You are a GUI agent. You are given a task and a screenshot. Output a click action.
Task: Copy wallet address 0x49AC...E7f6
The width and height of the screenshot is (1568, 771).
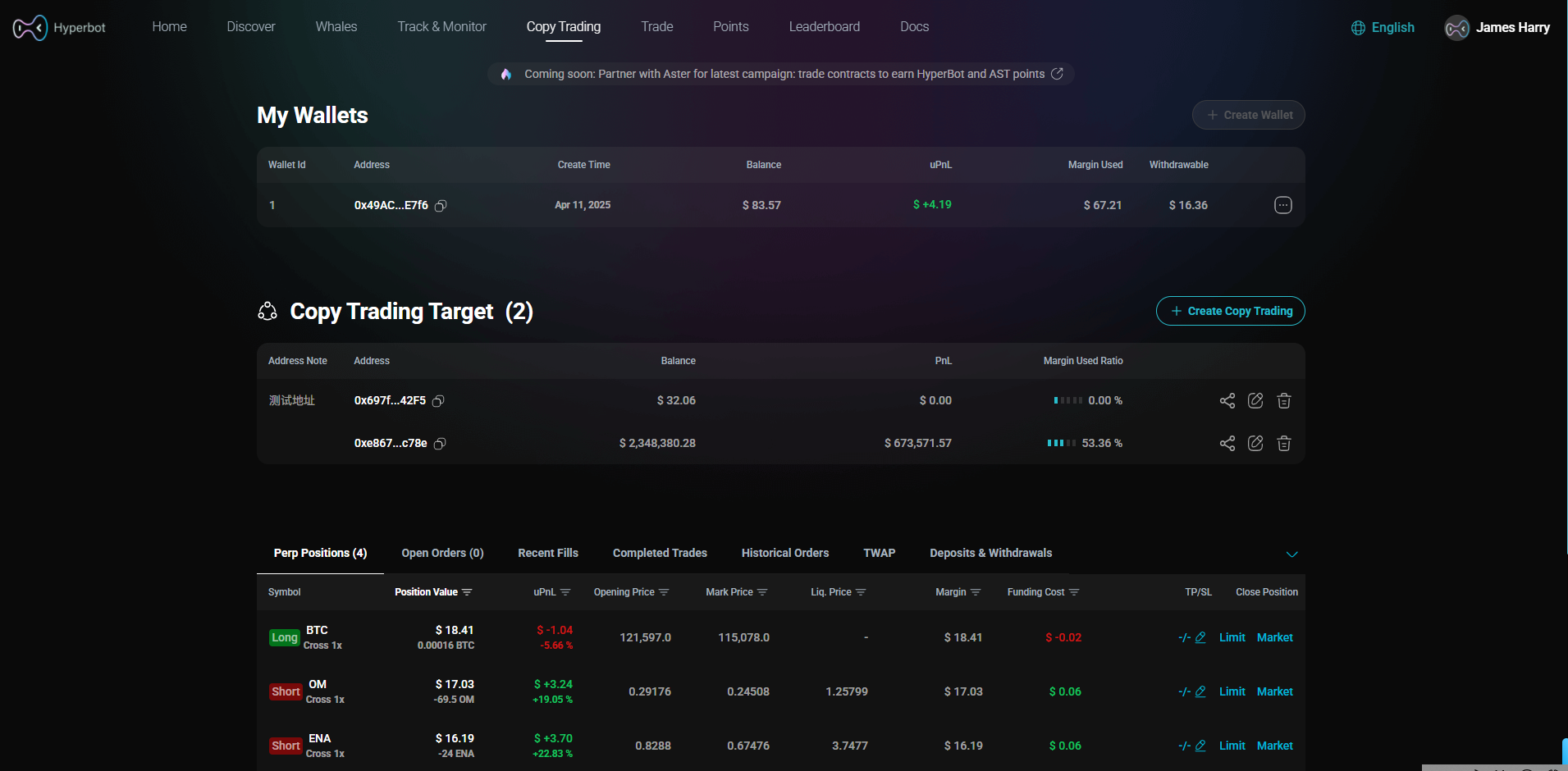[441, 206]
